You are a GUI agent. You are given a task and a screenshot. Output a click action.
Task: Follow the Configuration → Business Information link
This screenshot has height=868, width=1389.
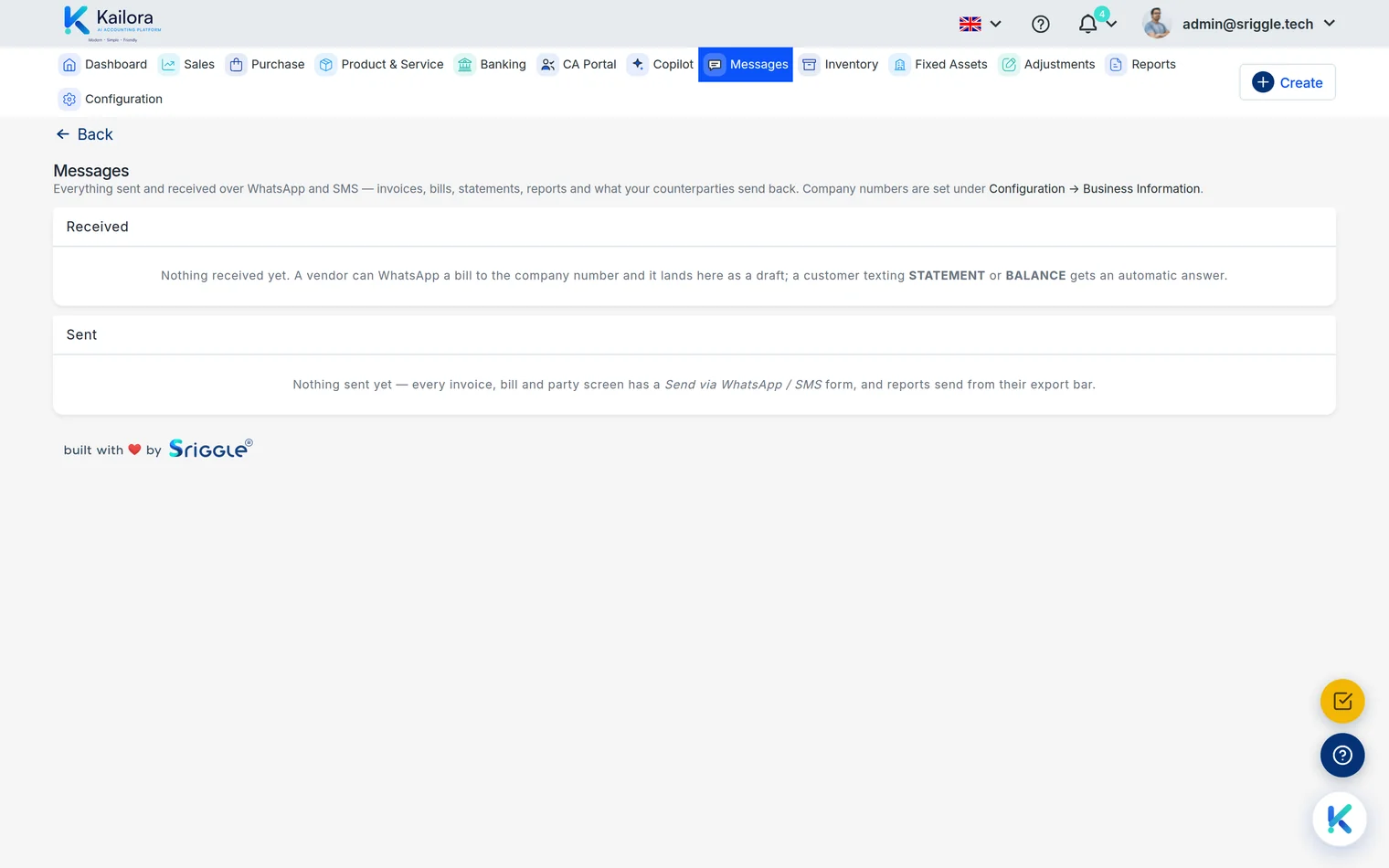pyautogui.click(x=1095, y=189)
